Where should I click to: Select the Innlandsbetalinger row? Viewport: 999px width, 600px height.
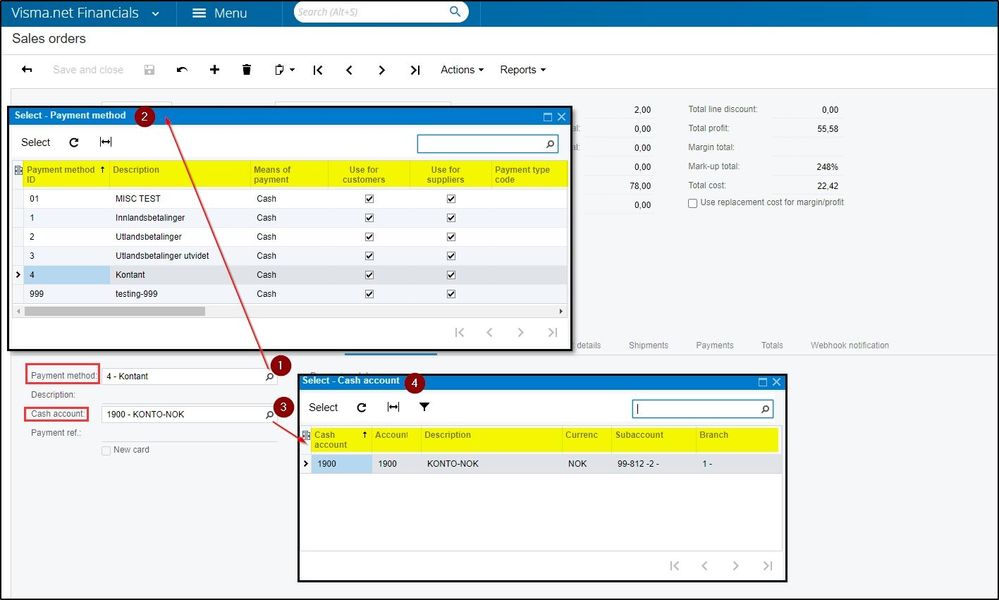coord(291,217)
